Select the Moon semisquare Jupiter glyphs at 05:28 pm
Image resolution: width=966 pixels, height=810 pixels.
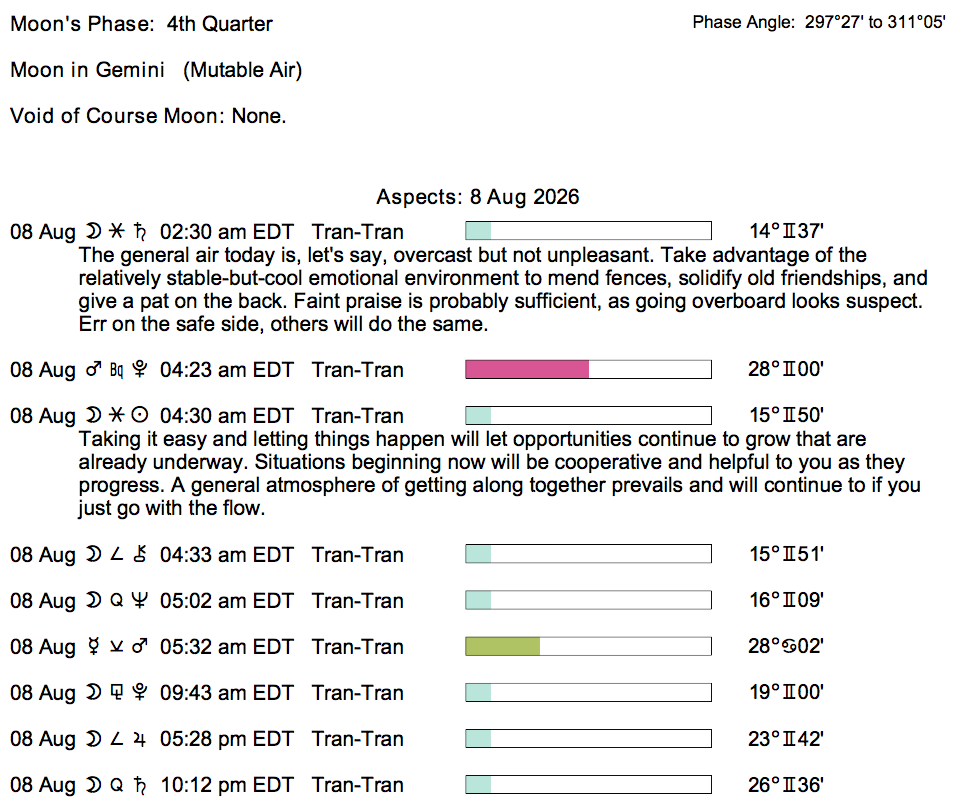(116, 739)
